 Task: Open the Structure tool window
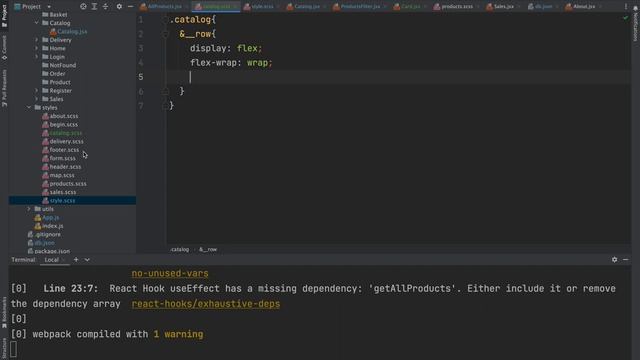[x=4, y=348]
